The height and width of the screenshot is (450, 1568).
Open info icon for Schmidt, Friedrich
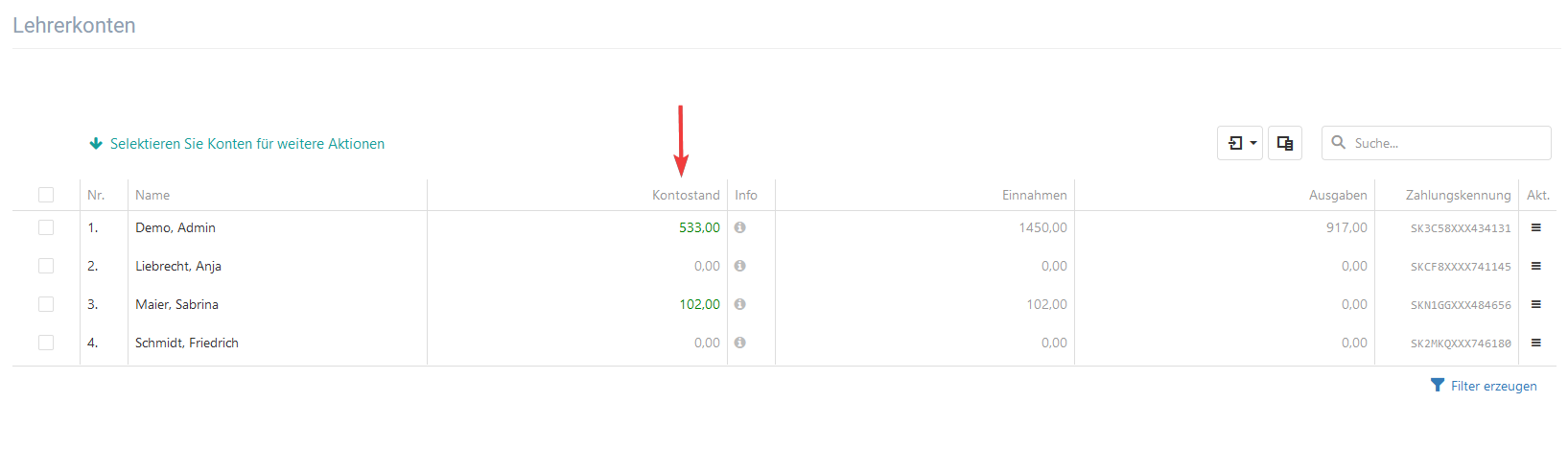click(739, 343)
